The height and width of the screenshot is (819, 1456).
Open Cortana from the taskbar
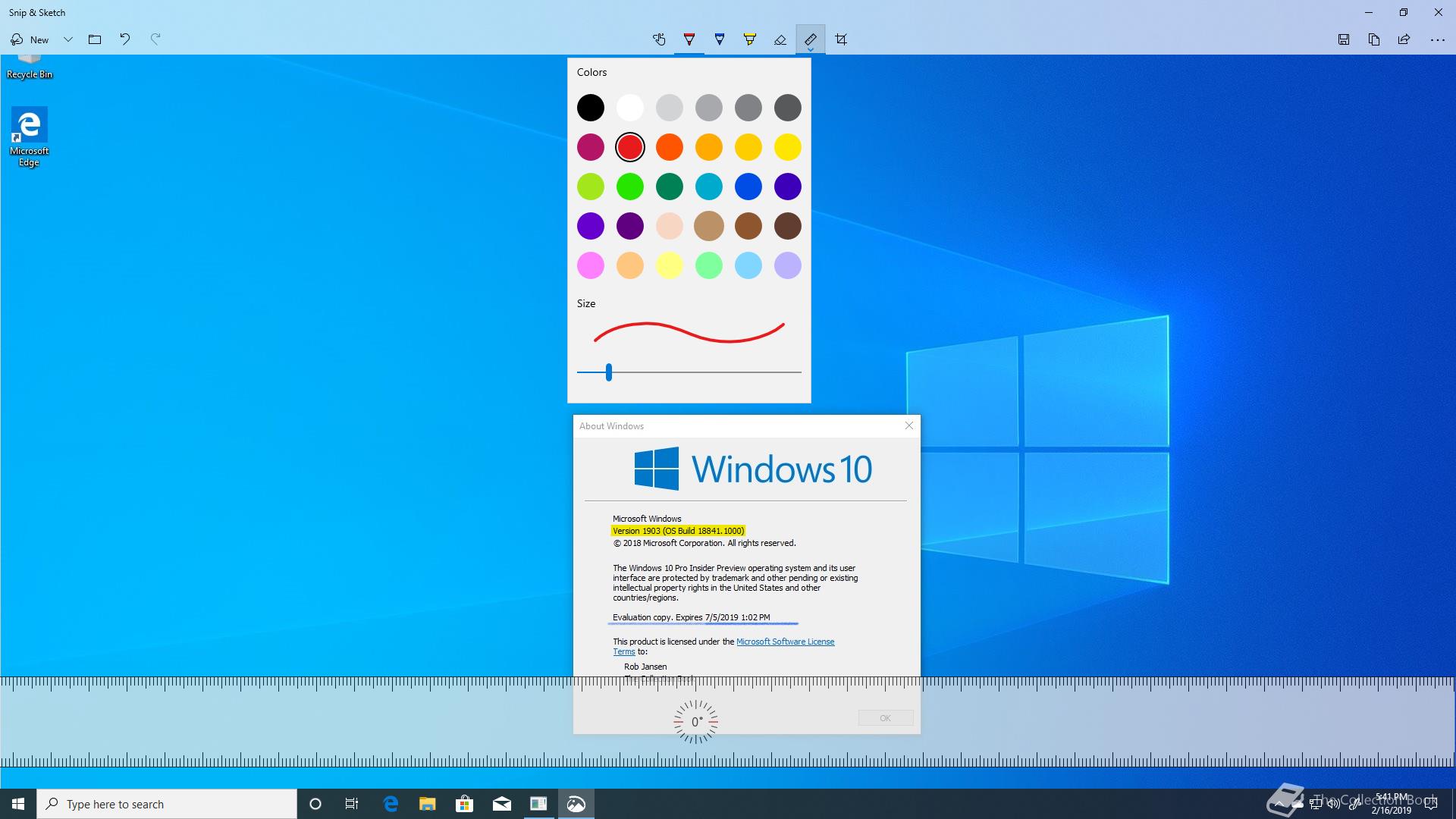(x=315, y=804)
